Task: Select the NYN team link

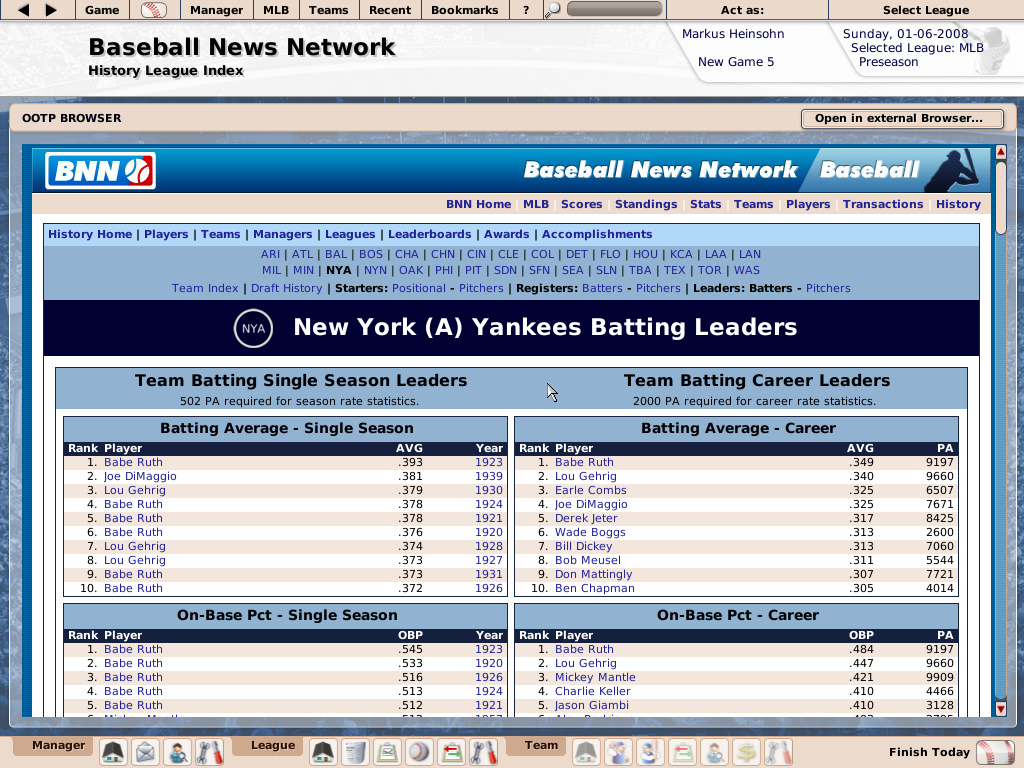Action: pos(376,270)
